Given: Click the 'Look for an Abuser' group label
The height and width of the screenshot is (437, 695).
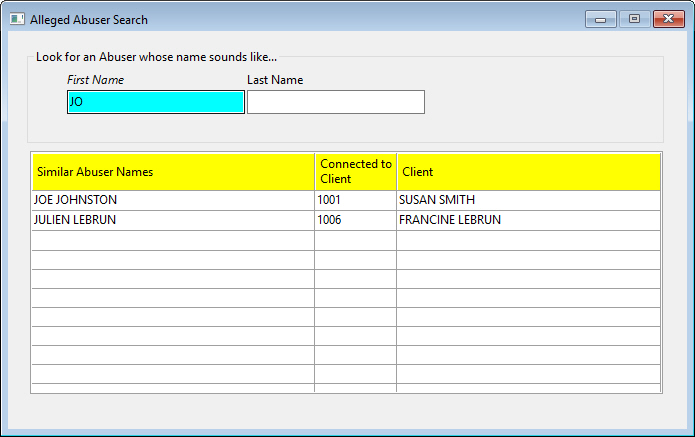Looking at the screenshot, I should pos(156,57).
